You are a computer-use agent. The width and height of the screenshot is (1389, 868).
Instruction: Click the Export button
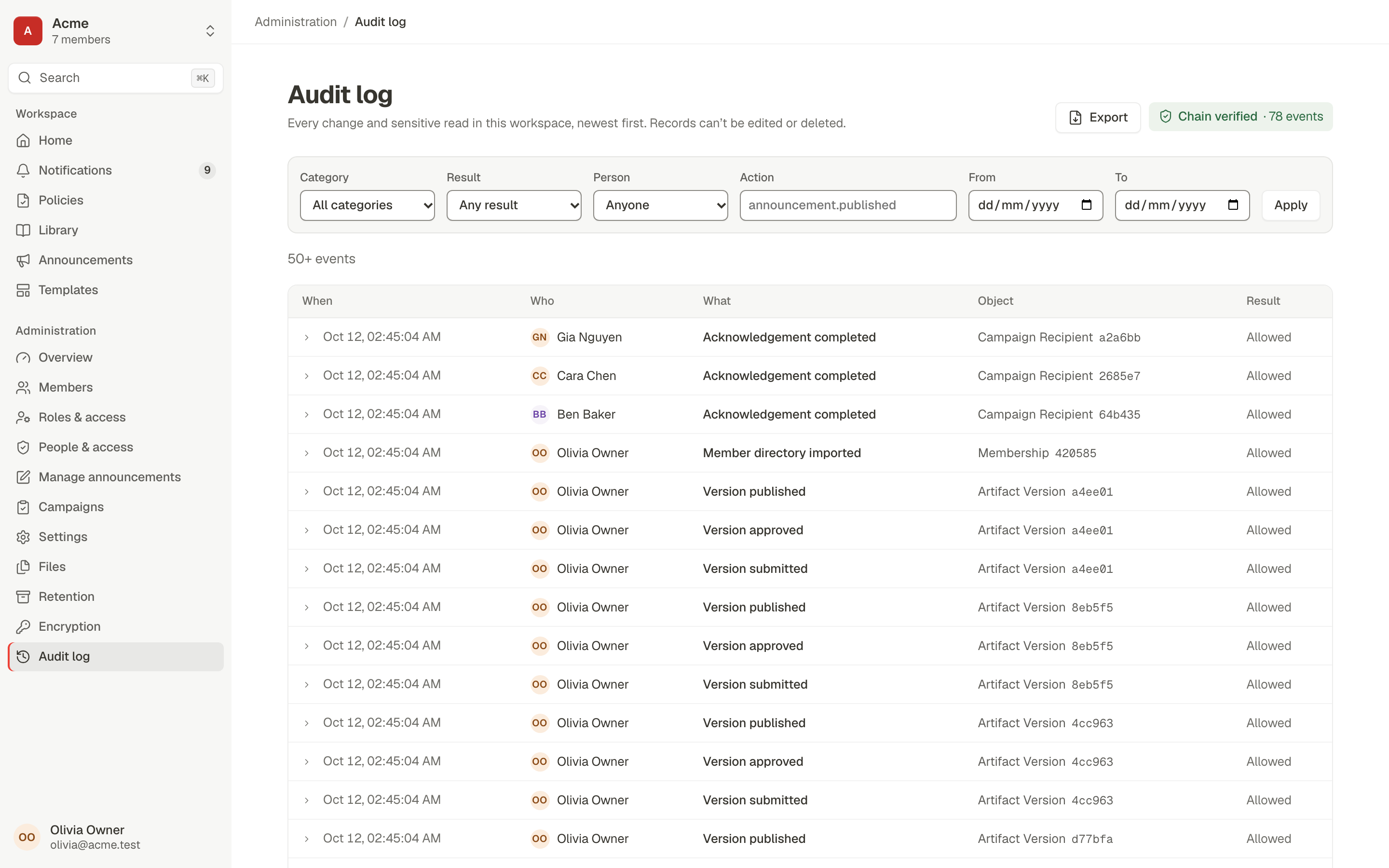pos(1097,117)
